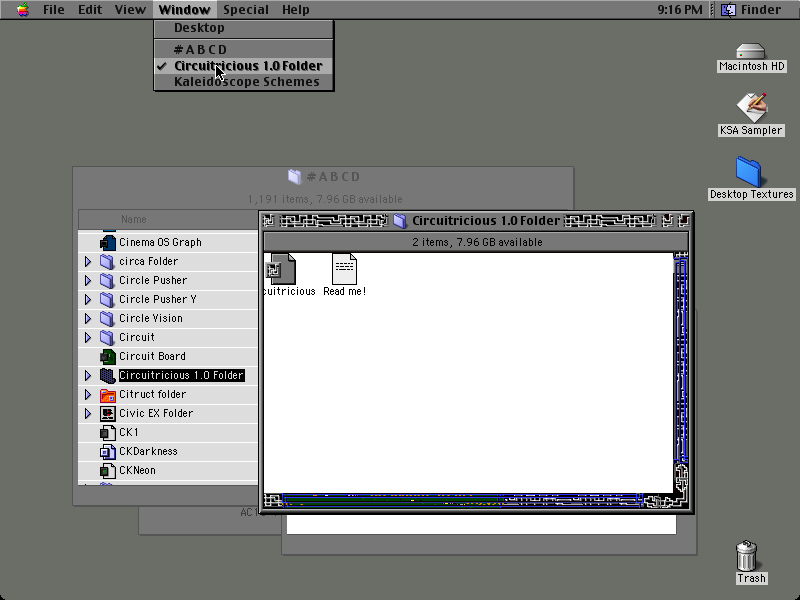Click the CK1 file icon
The width and height of the screenshot is (800, 600).
108,433
